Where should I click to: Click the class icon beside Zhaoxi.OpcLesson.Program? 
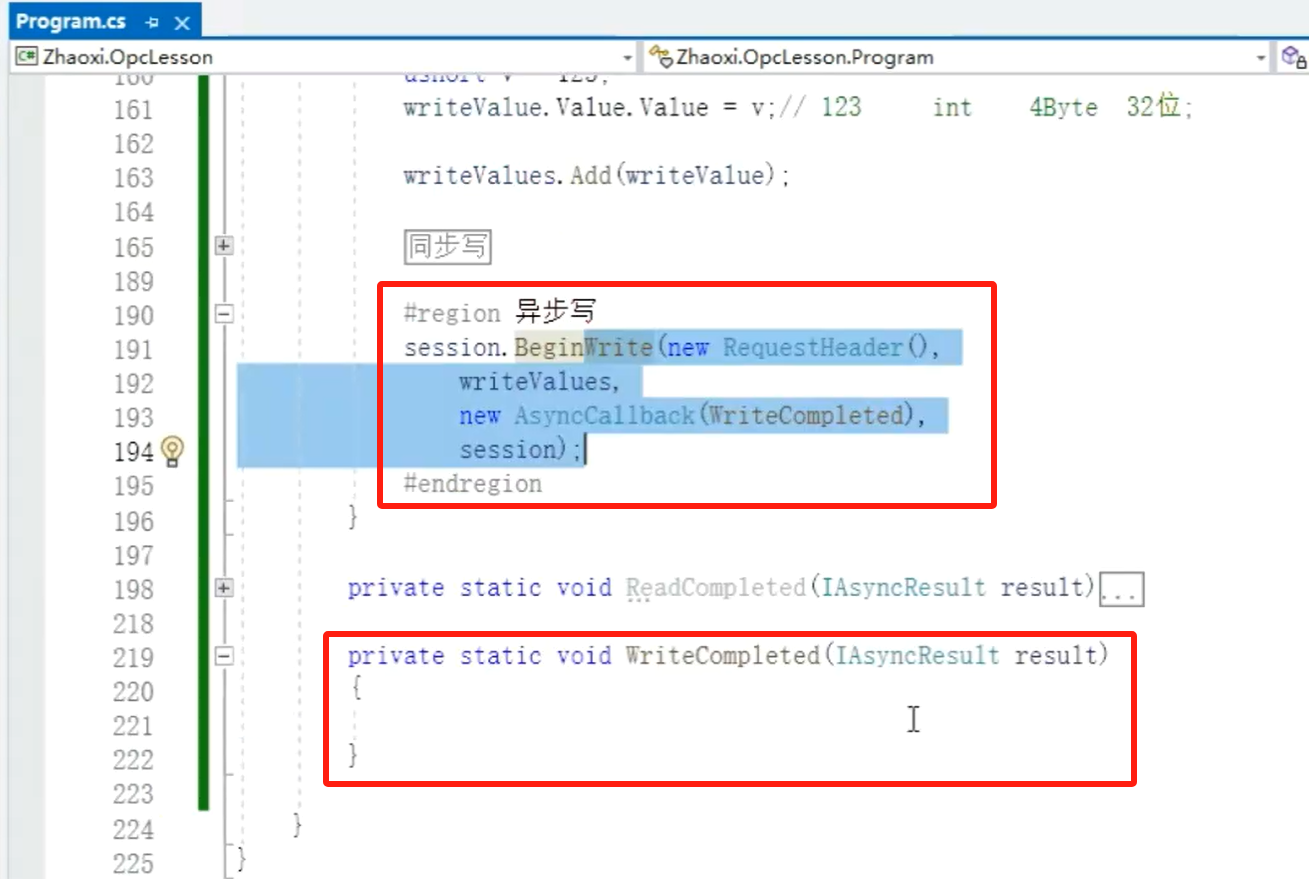point(660,57)
